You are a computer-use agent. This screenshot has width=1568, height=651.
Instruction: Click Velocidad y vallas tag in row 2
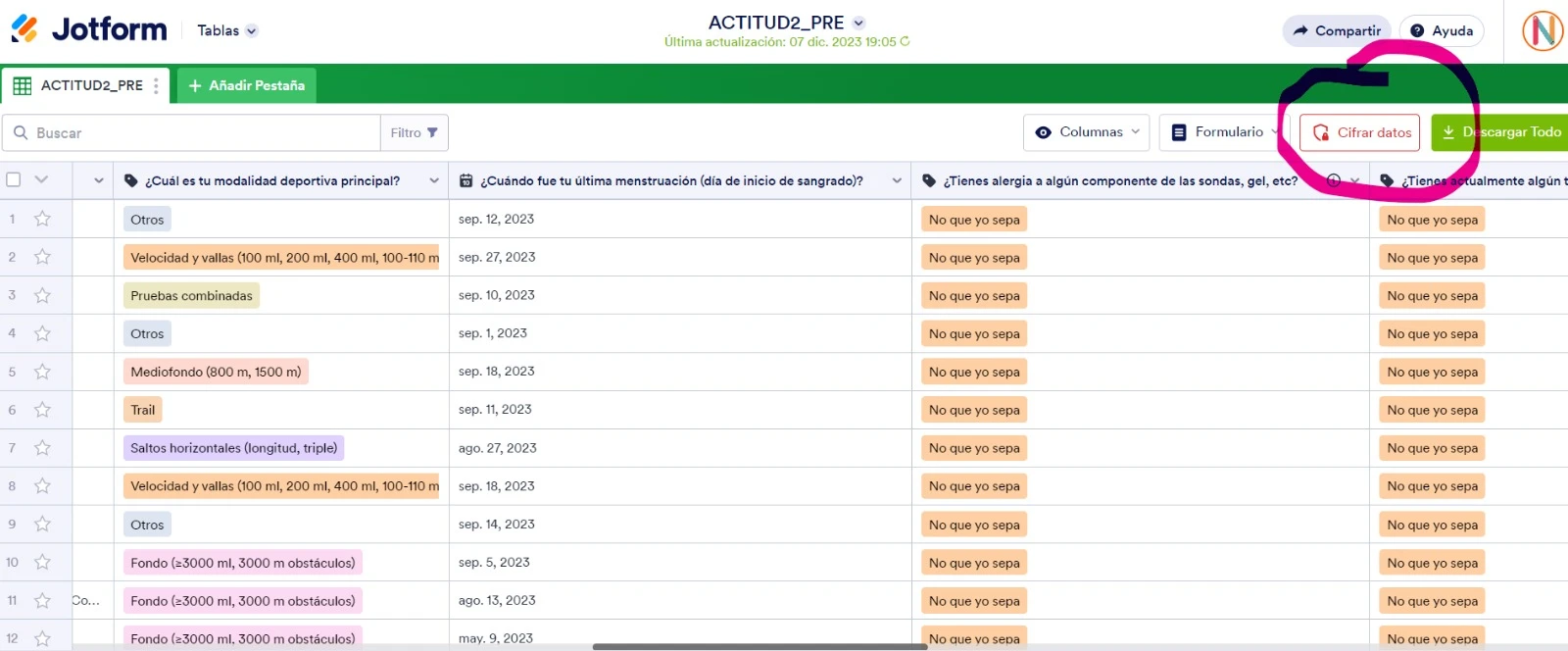(x=281, y=258)
